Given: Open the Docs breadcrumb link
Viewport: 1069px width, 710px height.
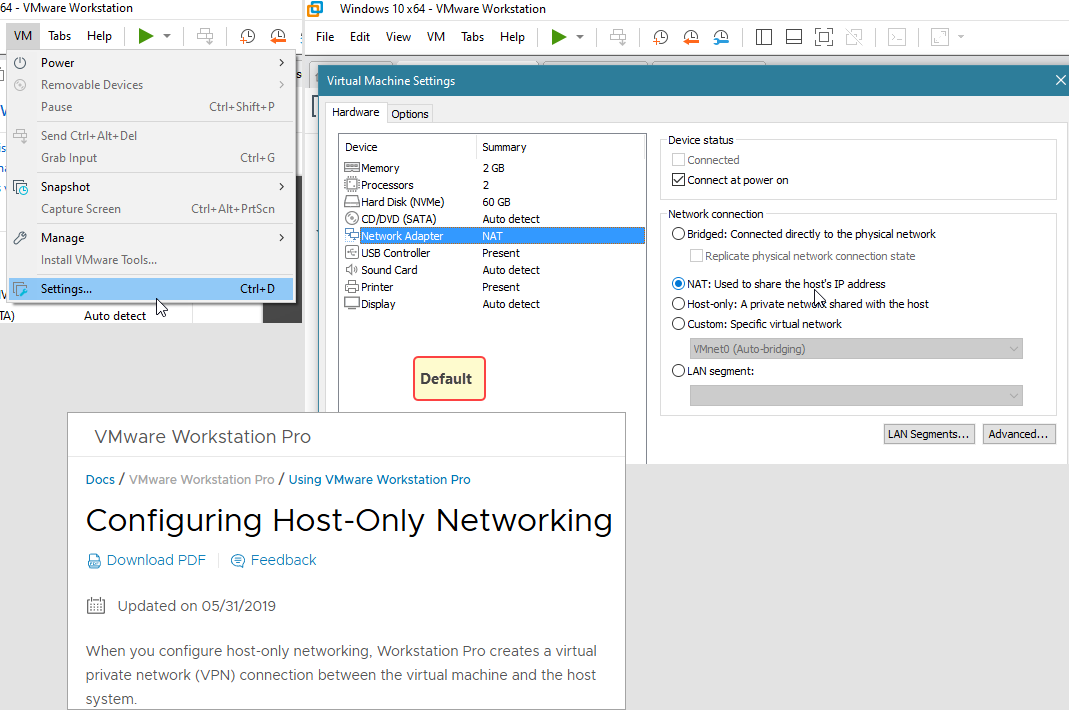Looking at the screenshot, I should click(100, 479).
